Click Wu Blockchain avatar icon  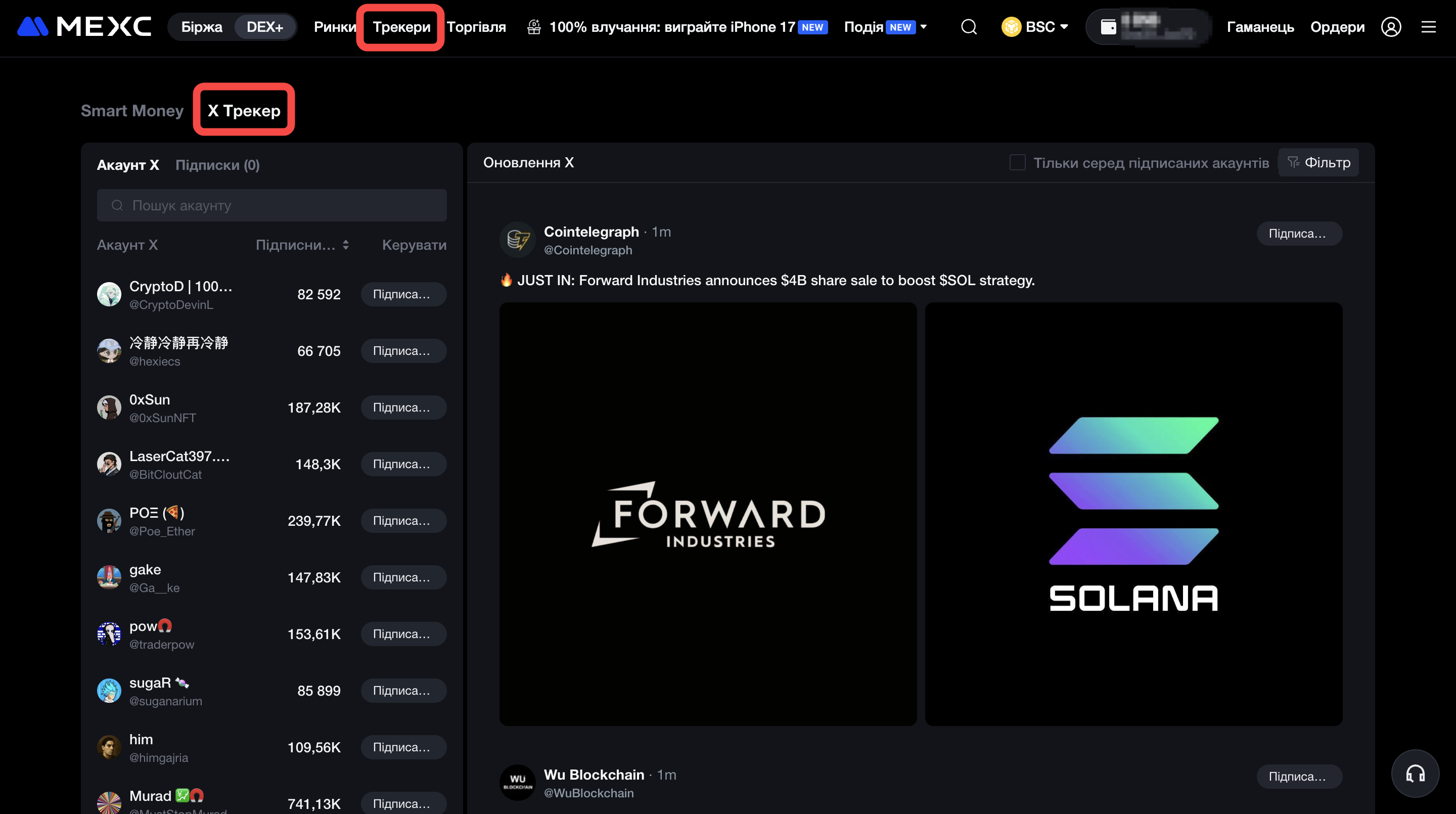click(x=517, y=782)
